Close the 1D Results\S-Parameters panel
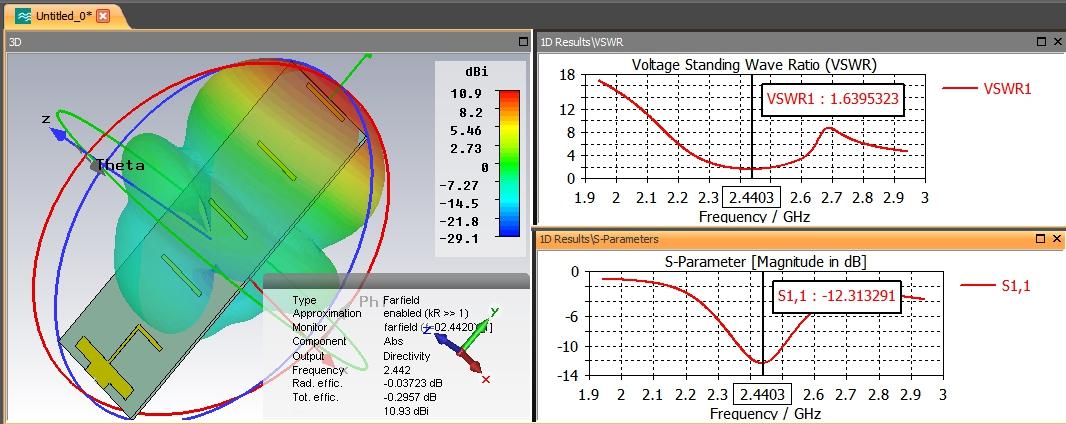The width and height of the screenshot is (1066, 424). (1056, 238)
